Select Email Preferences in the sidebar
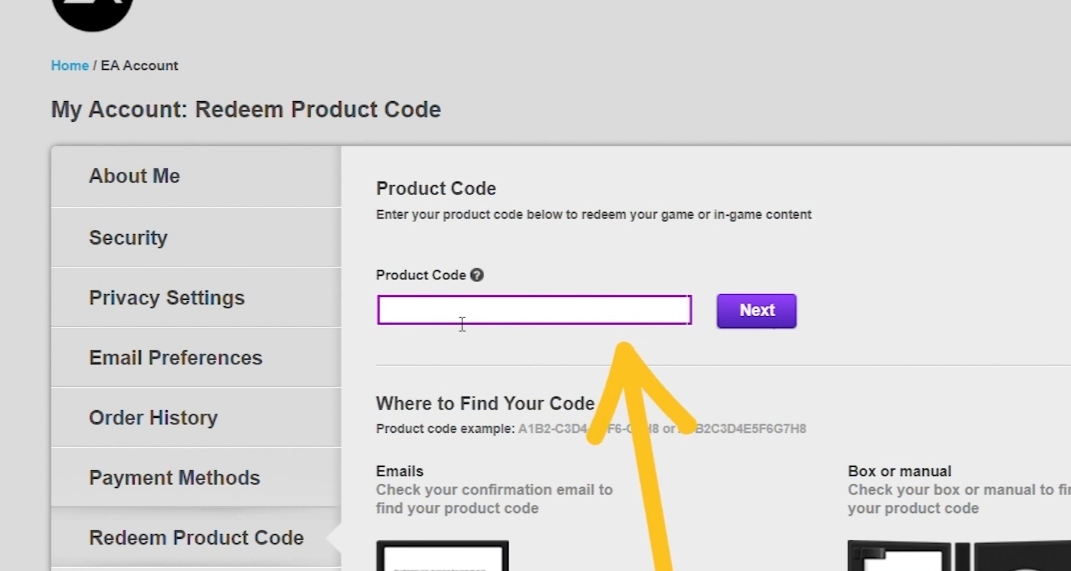1071x571 pixels. point(176,358)
